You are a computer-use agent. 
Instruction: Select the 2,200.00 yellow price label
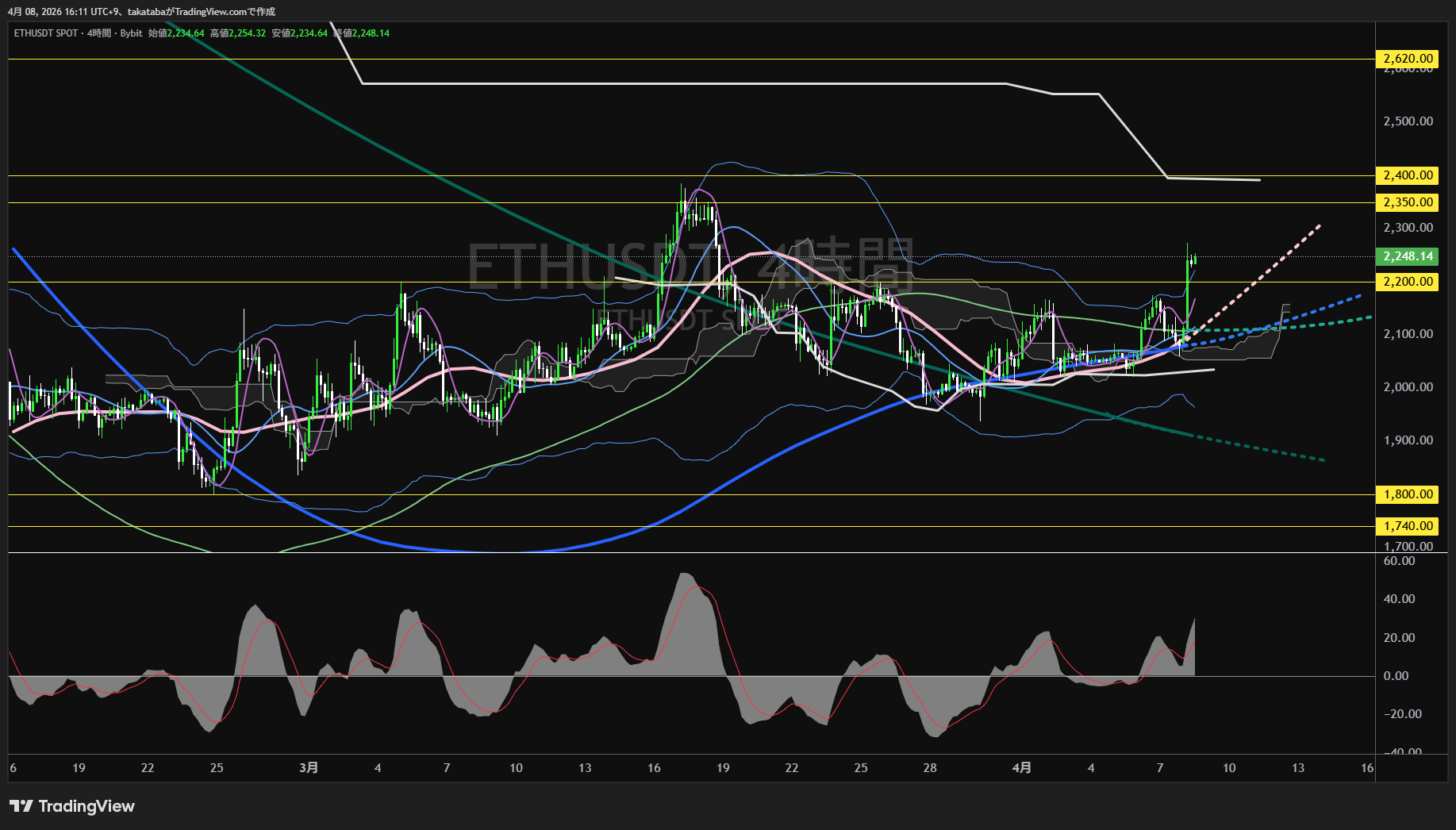[x=1408, y=282]
